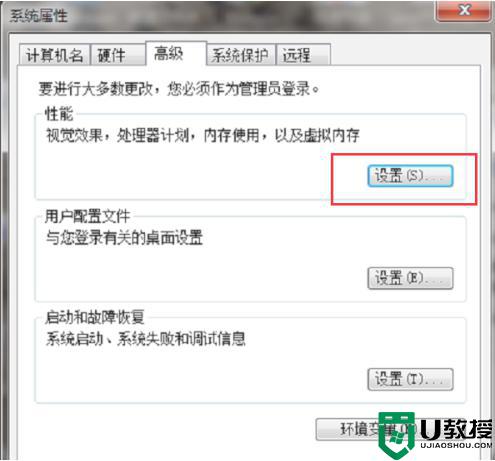The height and width of the screenshot is (461, 495).
Task: Switch to the 计算机名 tab
Action: (x=55, y=55)
